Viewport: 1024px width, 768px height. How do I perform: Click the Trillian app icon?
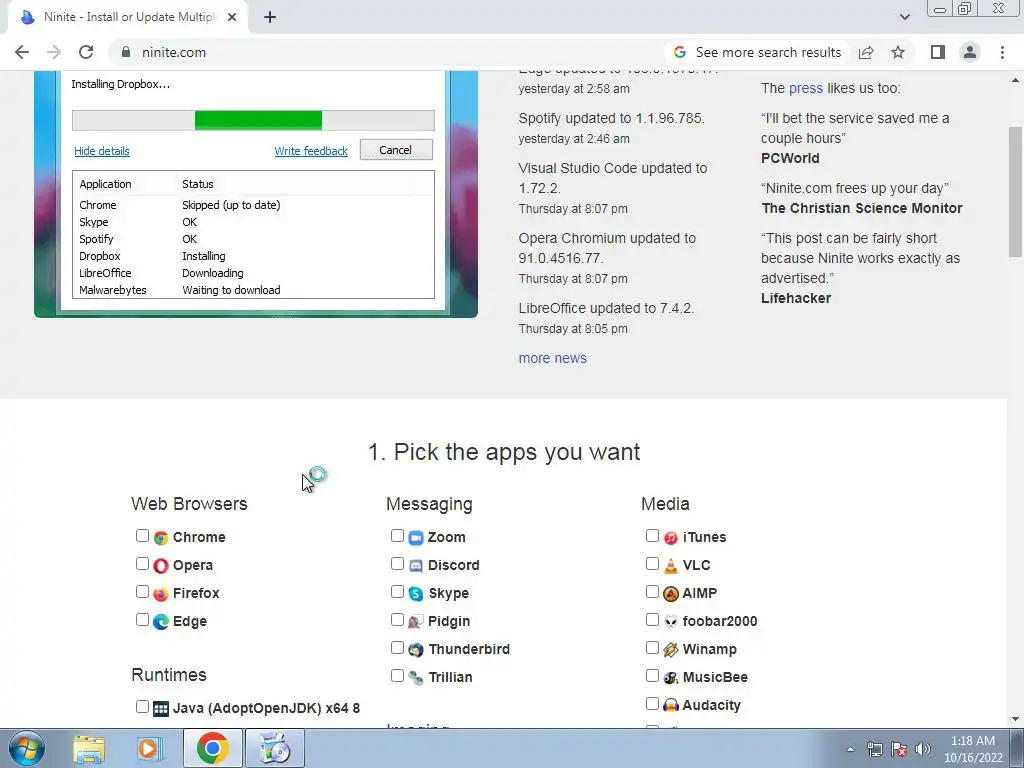416,678
